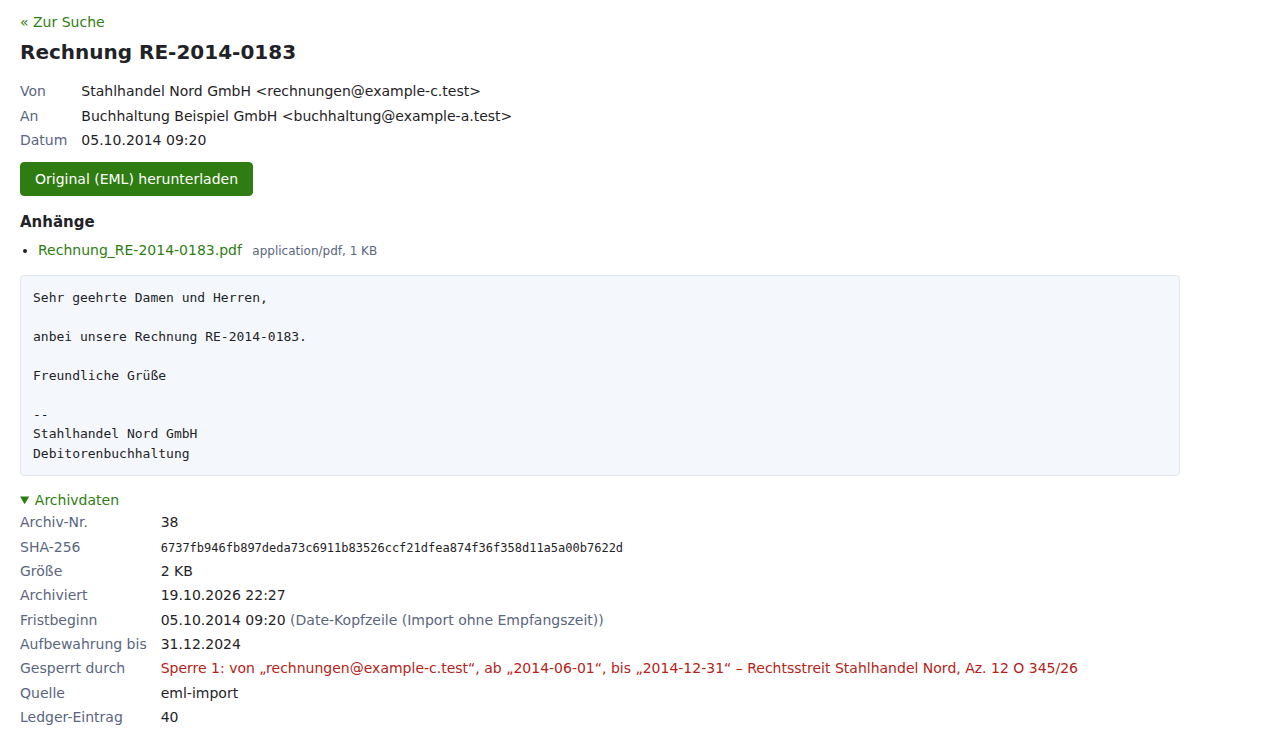Click the Datum value 05.10.2014 09:20

[144, 140]
